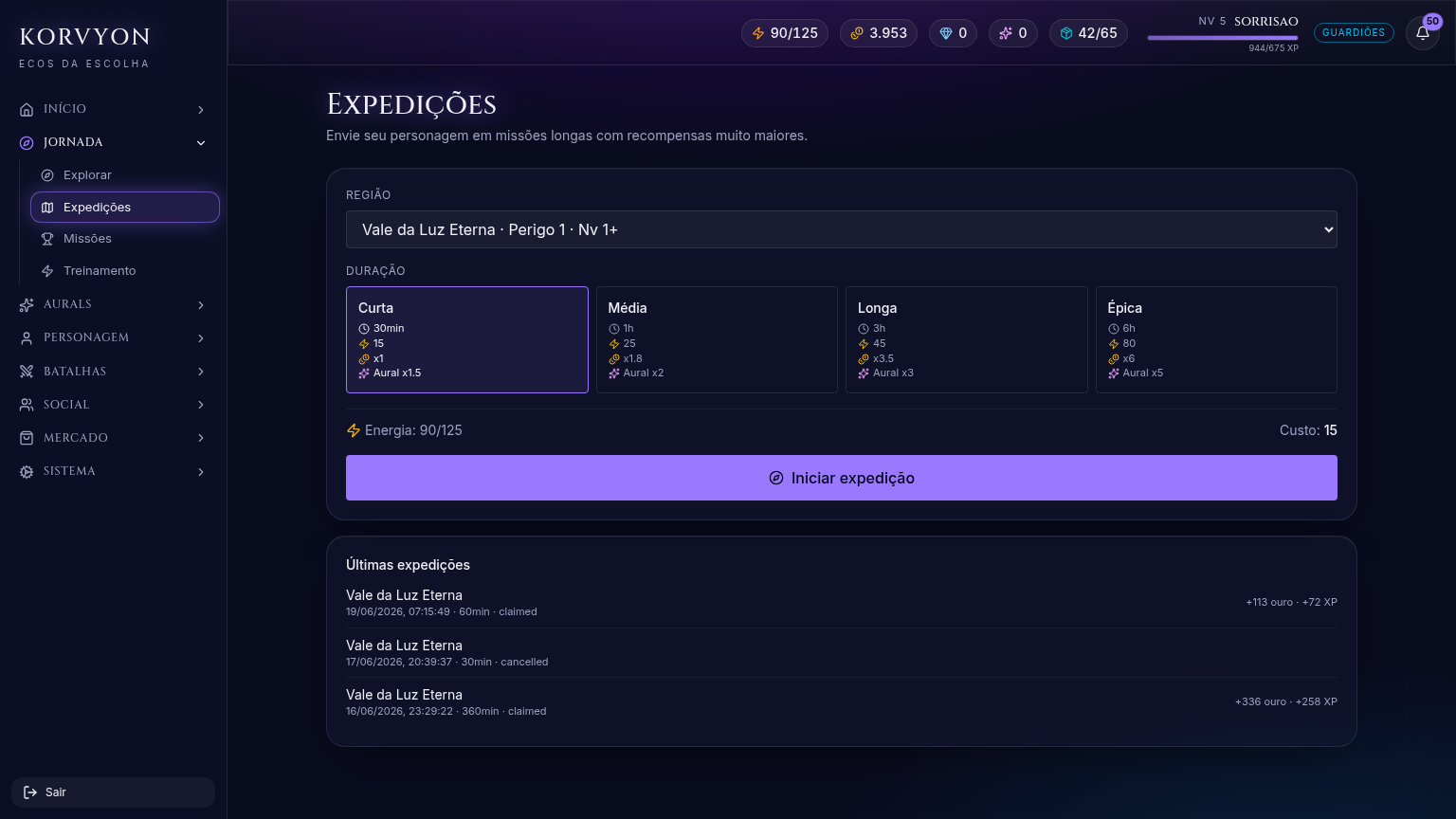Open the 17/06/2026 cancelled expedition entry
This screenshot has height=819, width=1456.
pos(842,653)
